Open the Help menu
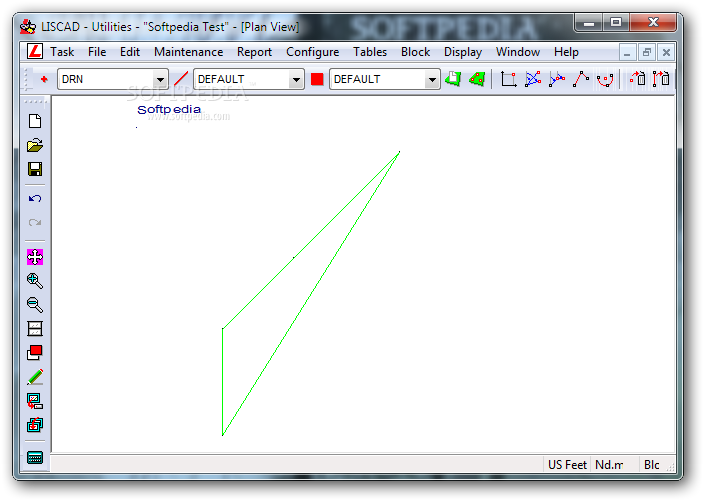Screen dimensions: 704x501 pos(566,52)
